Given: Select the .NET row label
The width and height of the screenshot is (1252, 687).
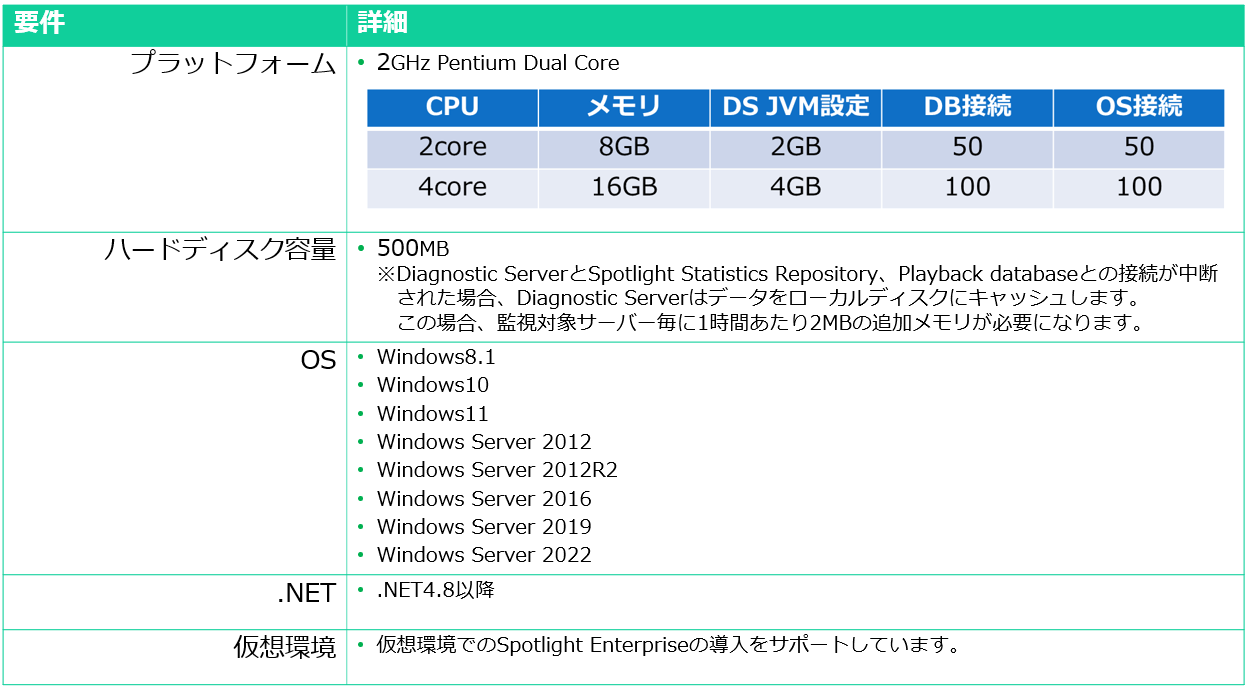Looking at the screenshot, I should [306, 593].
